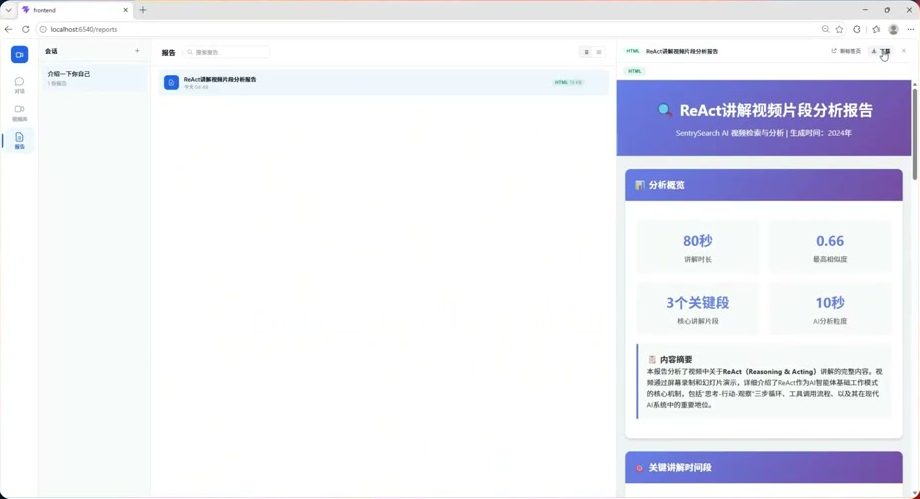The width and height of the screenshot is (920, 499).
Task: Download the report with 下载 button
Action: [881, 51]
